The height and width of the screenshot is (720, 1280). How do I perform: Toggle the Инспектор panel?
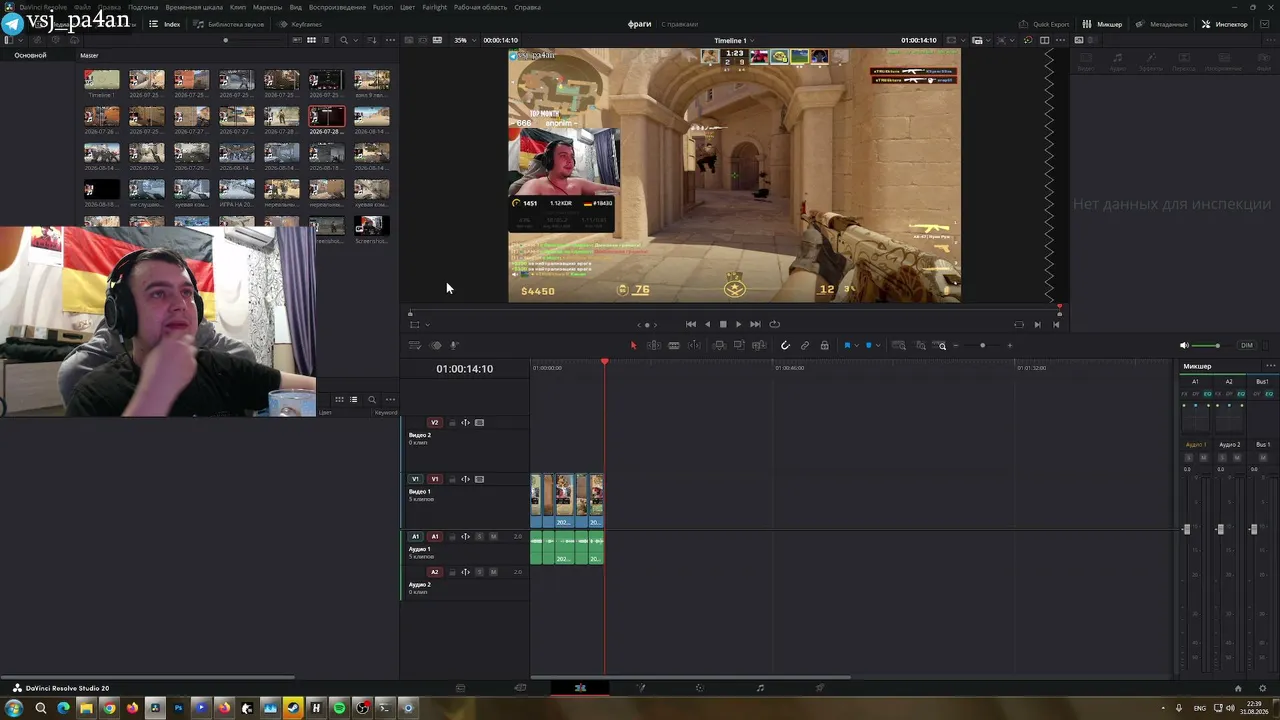point(1225,24)
